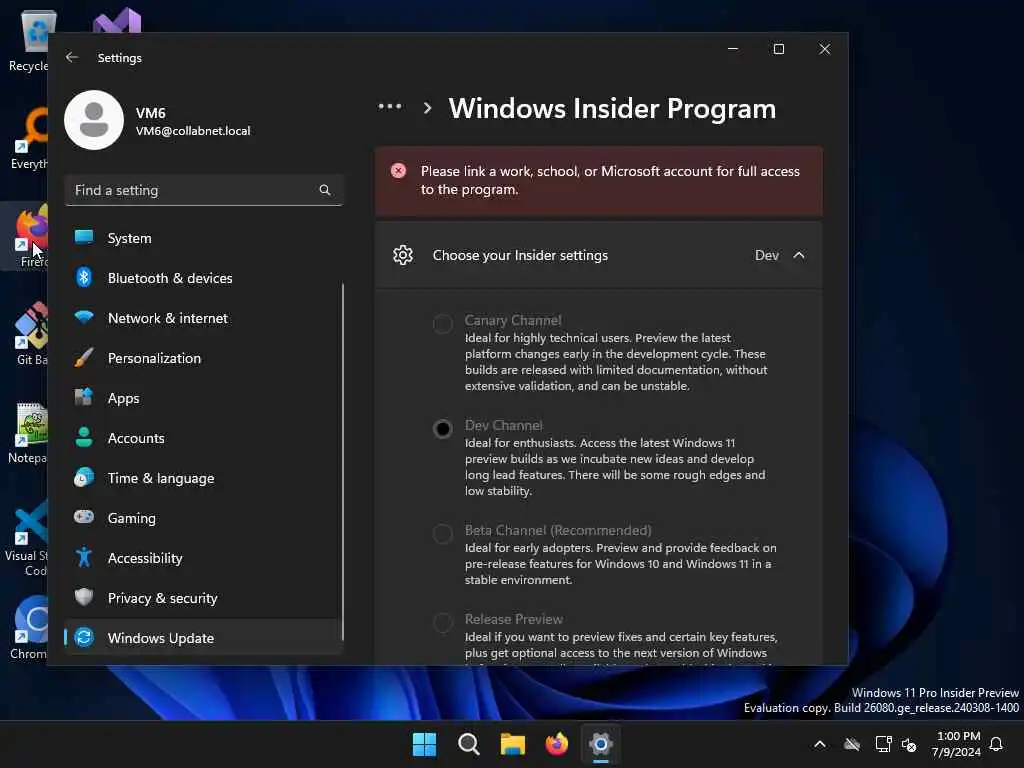Click the VM6 profile avatar
The image size is (1024, 768).
coord(94,120)
